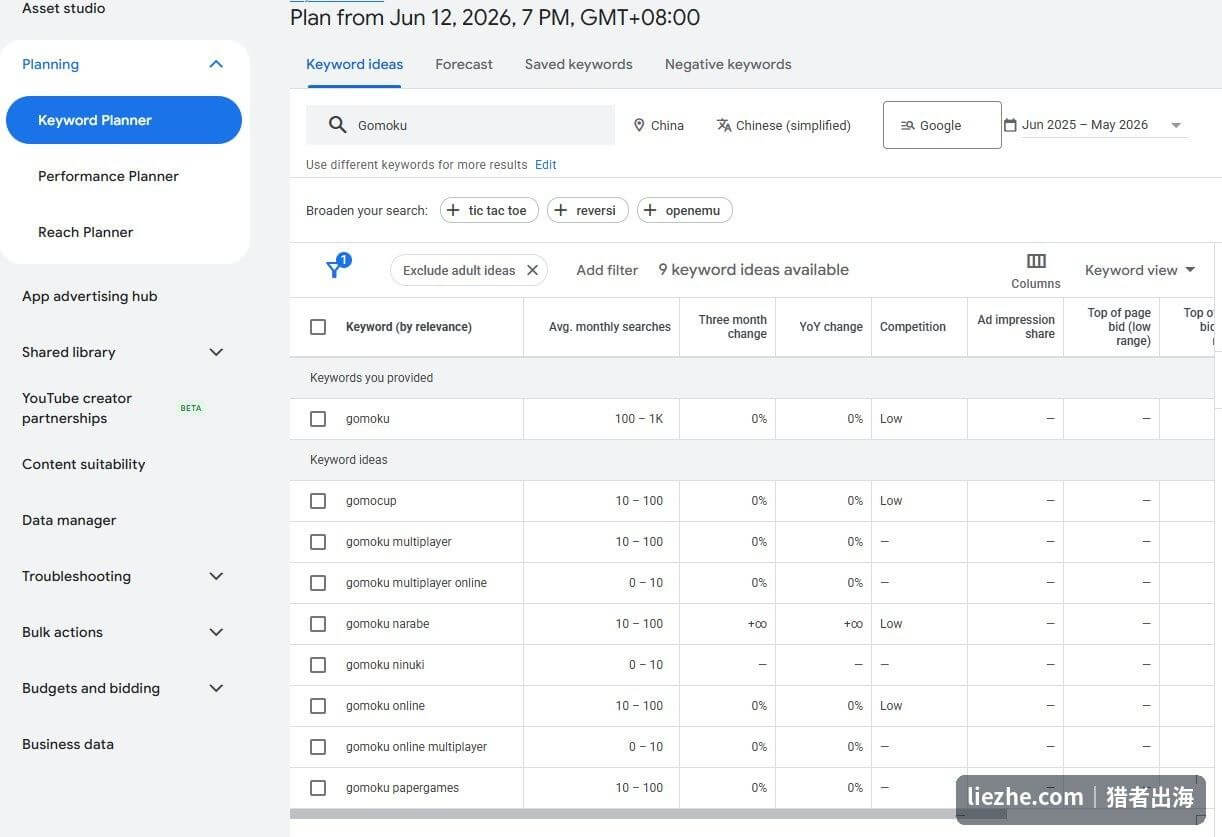
Task: Check the gomoku keyword row checkbox
Action: coord(318,419)
